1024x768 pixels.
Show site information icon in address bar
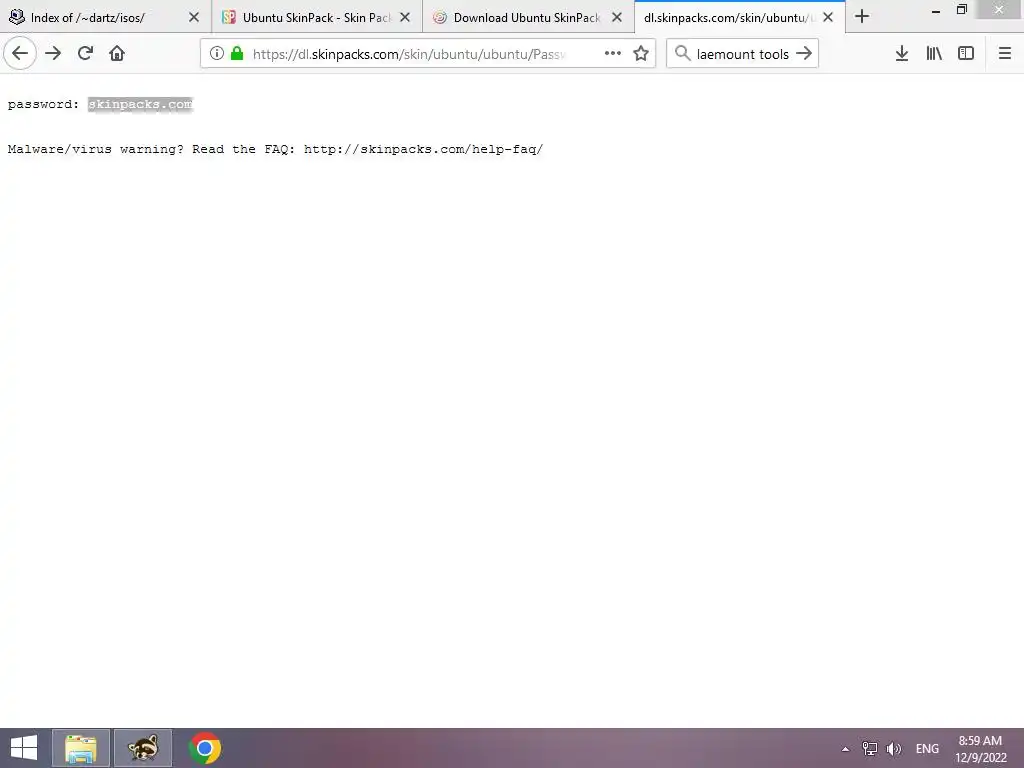(x=217, y=54)
